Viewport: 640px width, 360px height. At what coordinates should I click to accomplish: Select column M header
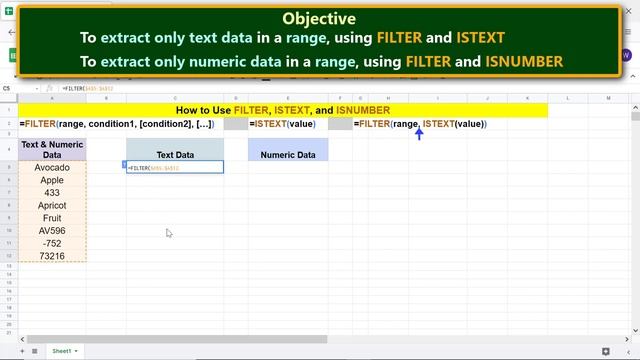click(x=608, y=98)
